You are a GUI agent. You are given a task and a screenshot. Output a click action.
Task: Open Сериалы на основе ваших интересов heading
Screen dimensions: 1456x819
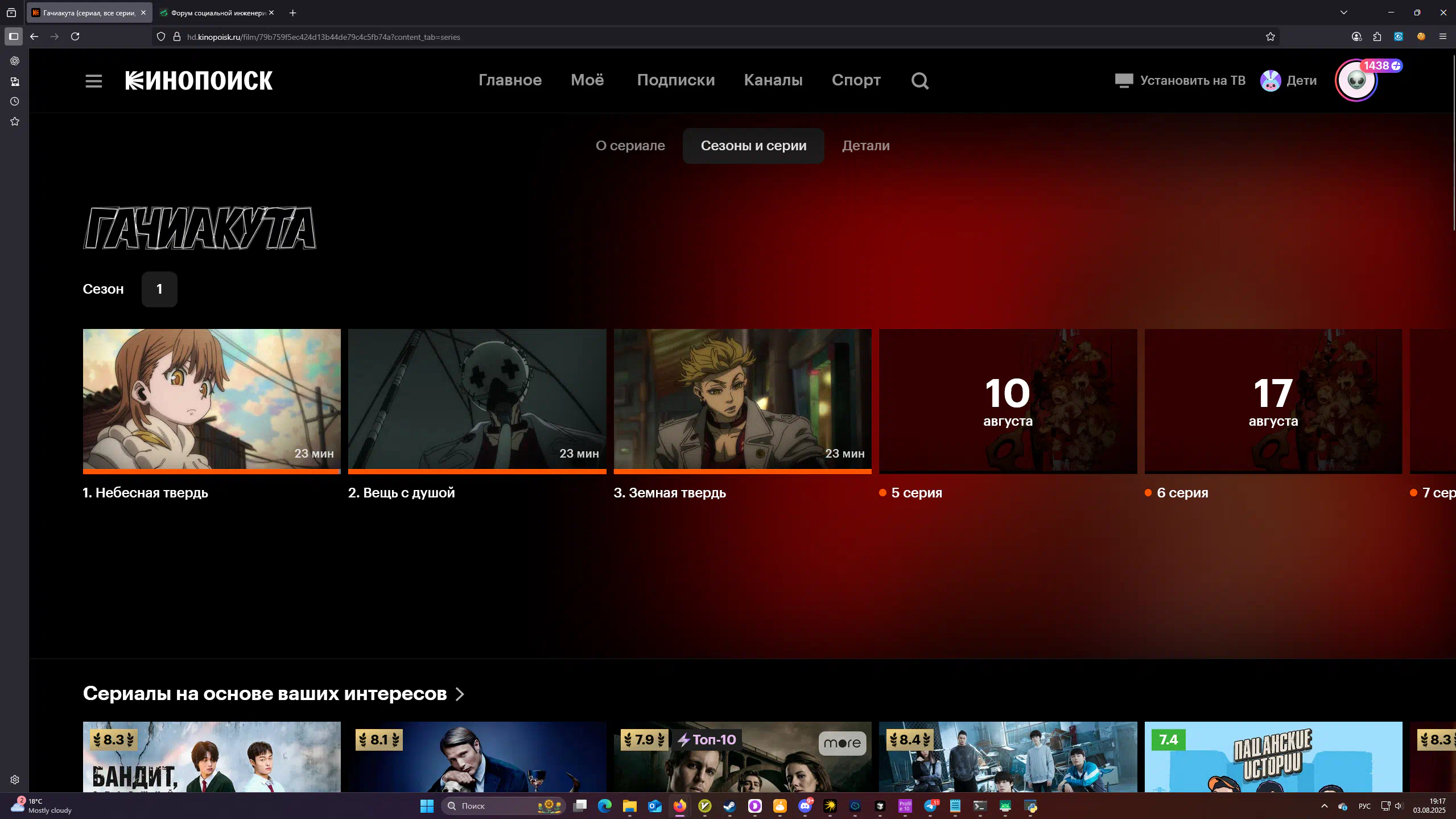click(x=265, y=693)
